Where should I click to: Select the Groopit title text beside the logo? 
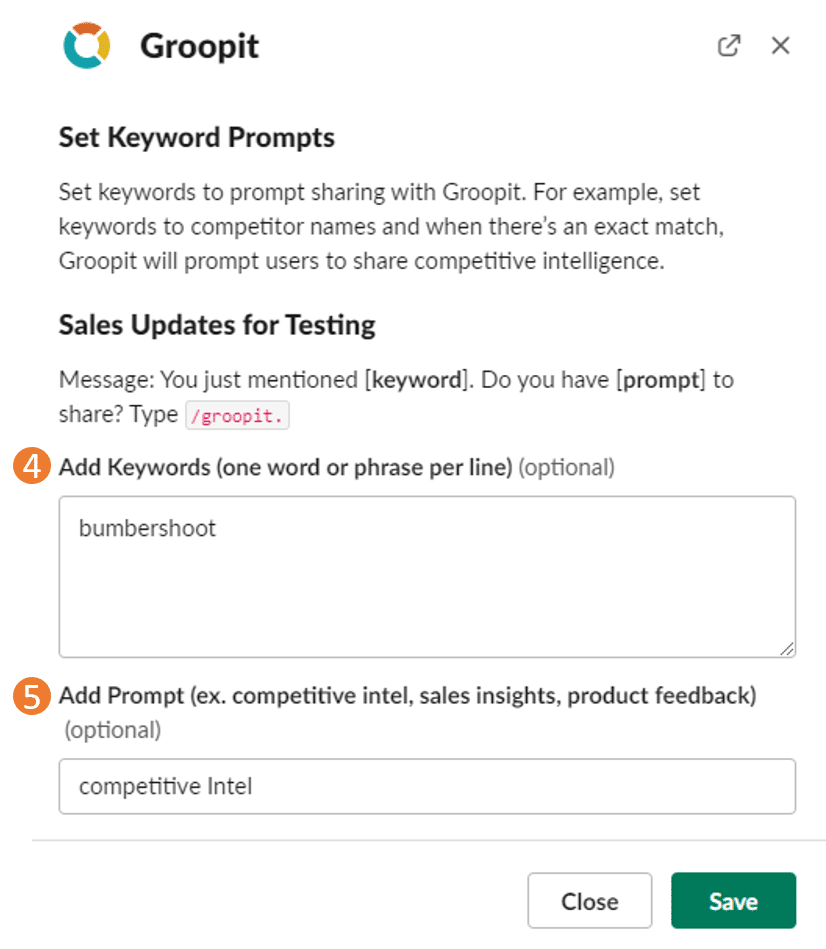click(x=198, y=46)
